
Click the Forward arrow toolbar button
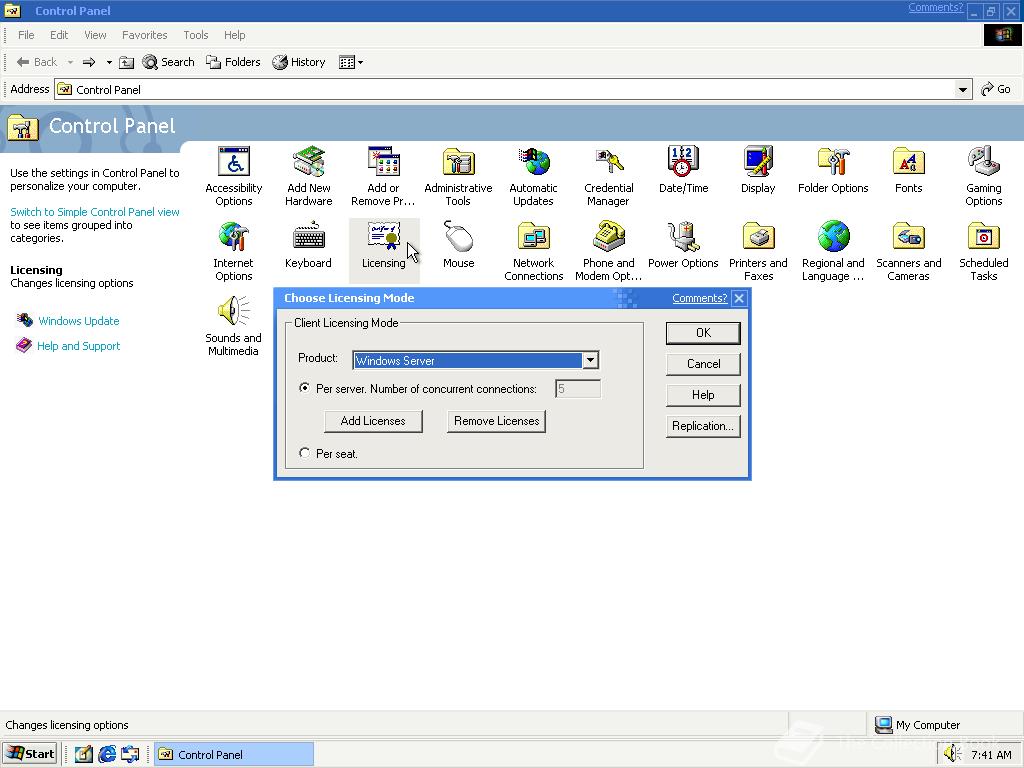(89, 62)
